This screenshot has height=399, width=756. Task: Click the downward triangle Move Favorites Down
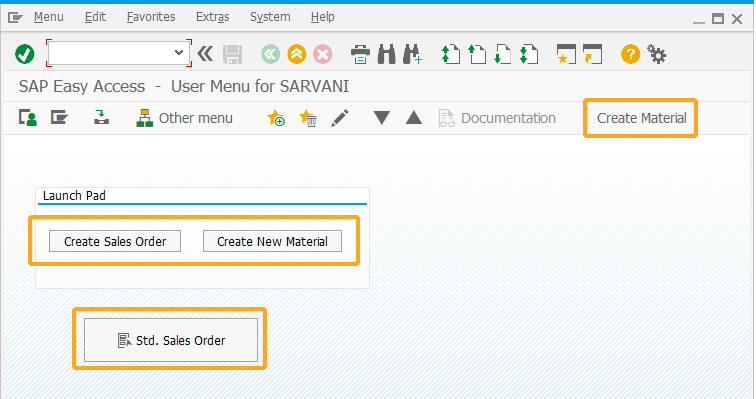pyautogui.click(x=381, y=118)
